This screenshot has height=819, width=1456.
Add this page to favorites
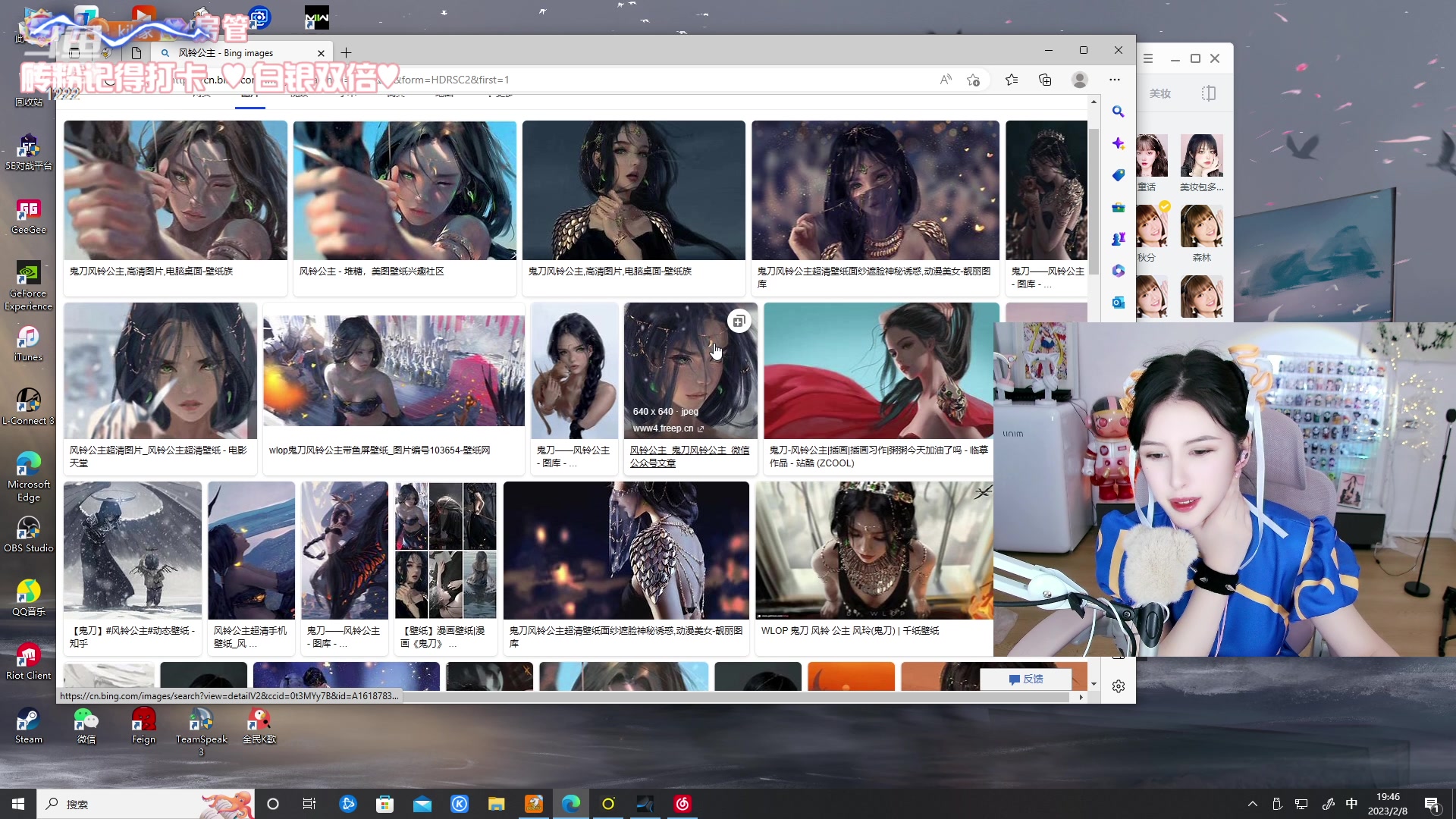[x=974, y=80]
